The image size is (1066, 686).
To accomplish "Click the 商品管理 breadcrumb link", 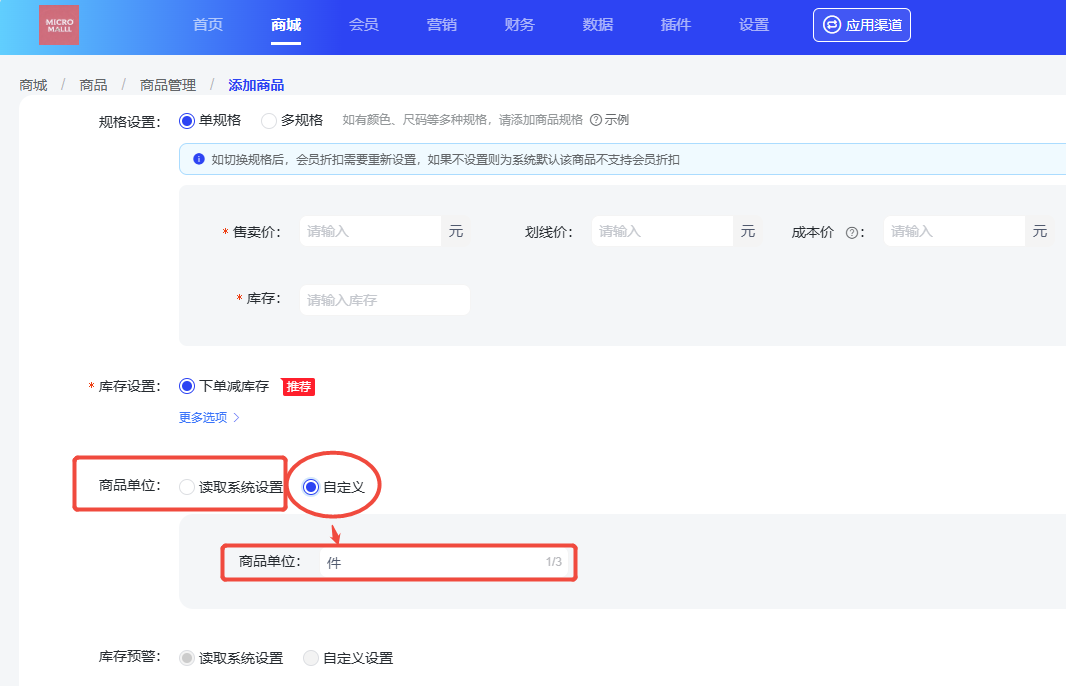I will tap(168, 85).
